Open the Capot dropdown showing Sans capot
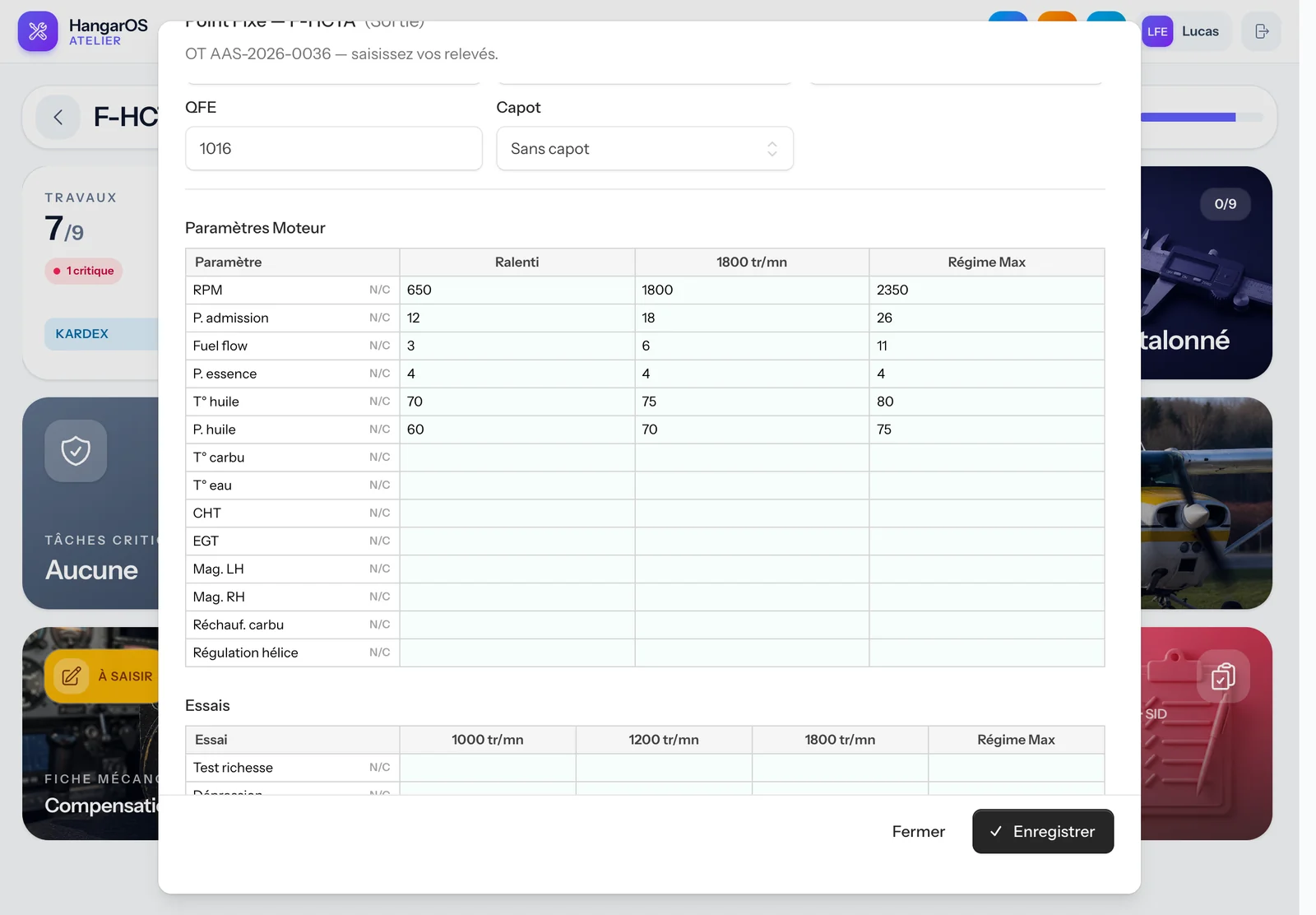The image size is (1316, 915). pyautogui.click(x=645, y=149)
